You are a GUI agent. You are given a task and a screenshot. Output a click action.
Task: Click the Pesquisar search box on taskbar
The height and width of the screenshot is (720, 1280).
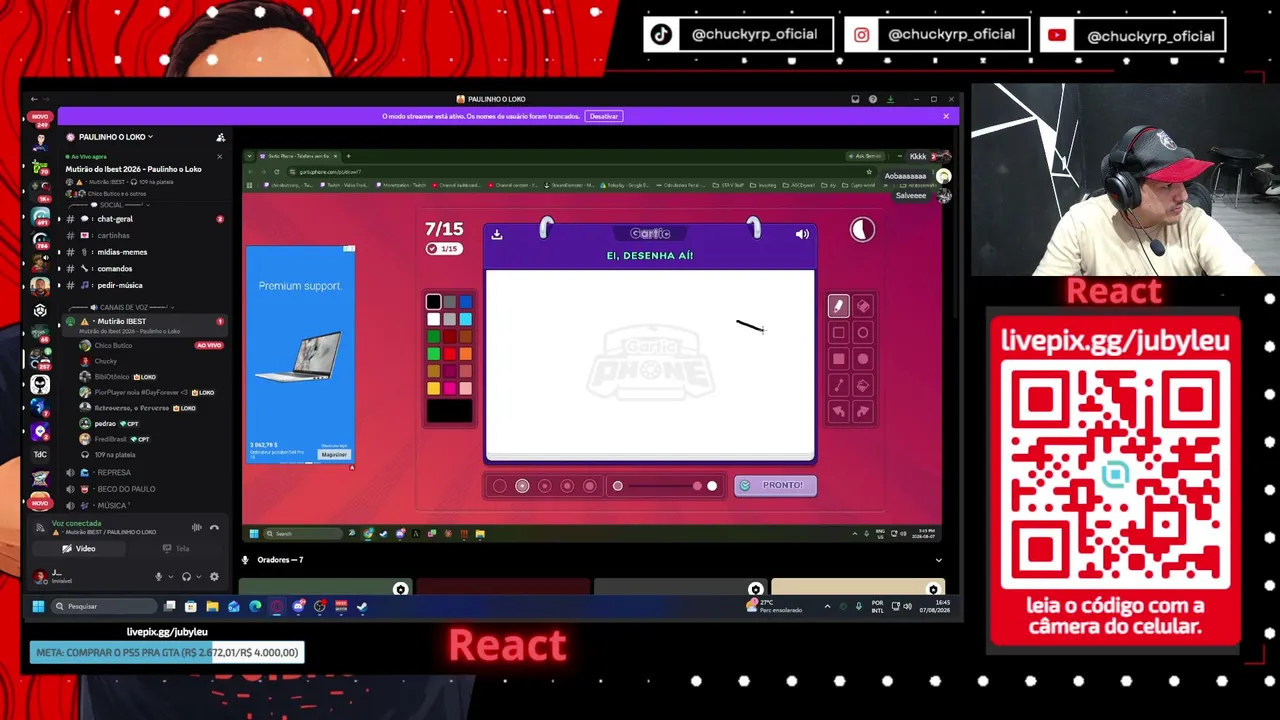click(104, 606)
